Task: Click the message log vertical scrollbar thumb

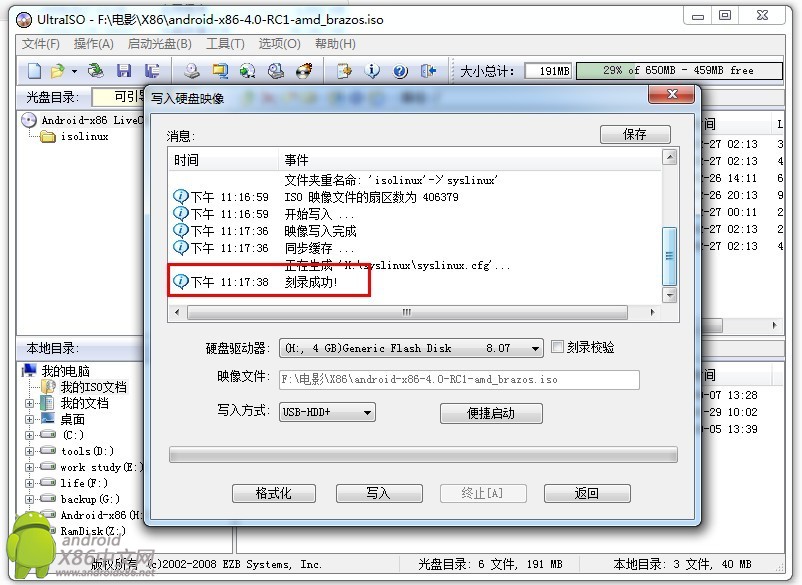Action: [669, 256]
